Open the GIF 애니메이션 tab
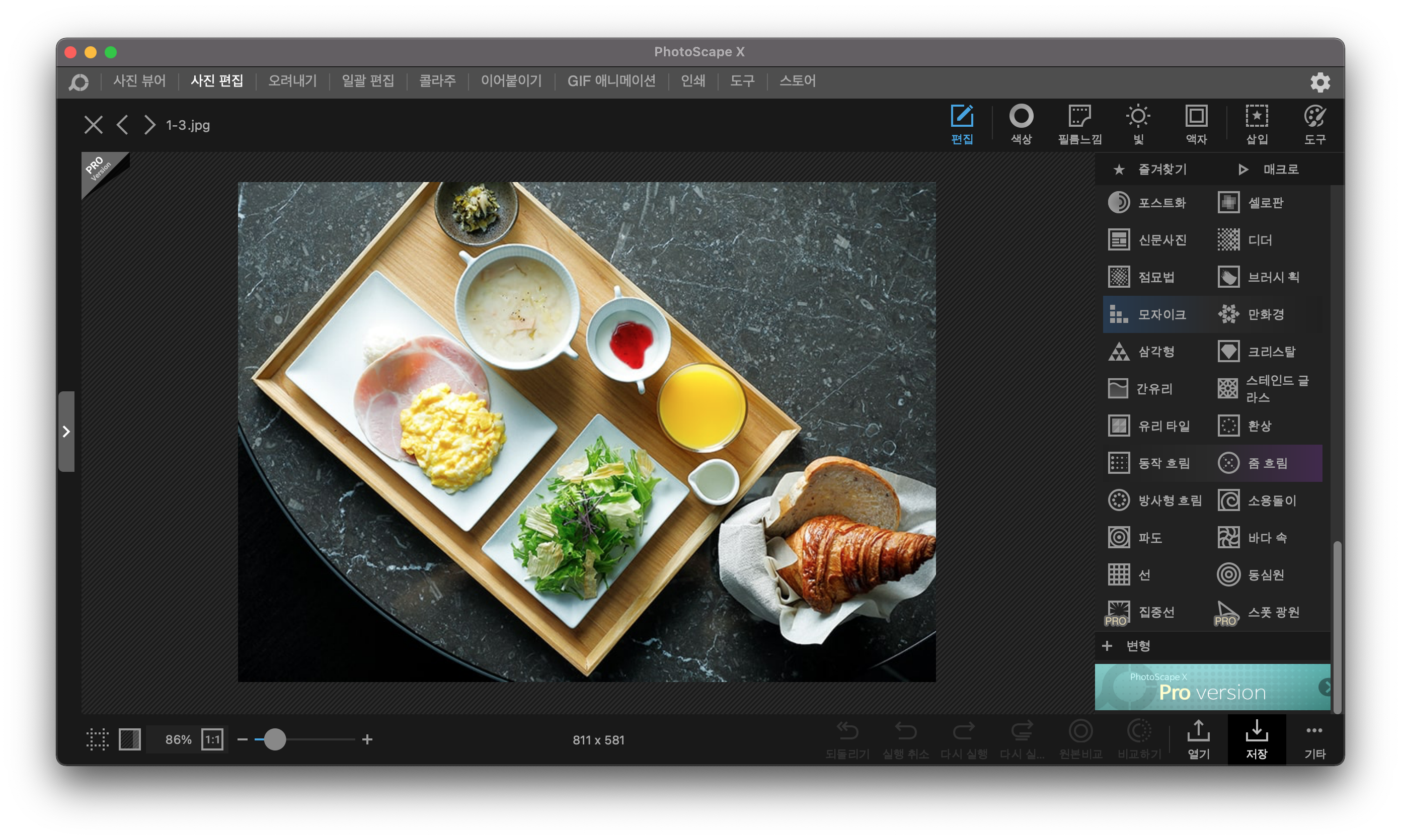The image size is (1401, 840). click(x=611, y=81)
